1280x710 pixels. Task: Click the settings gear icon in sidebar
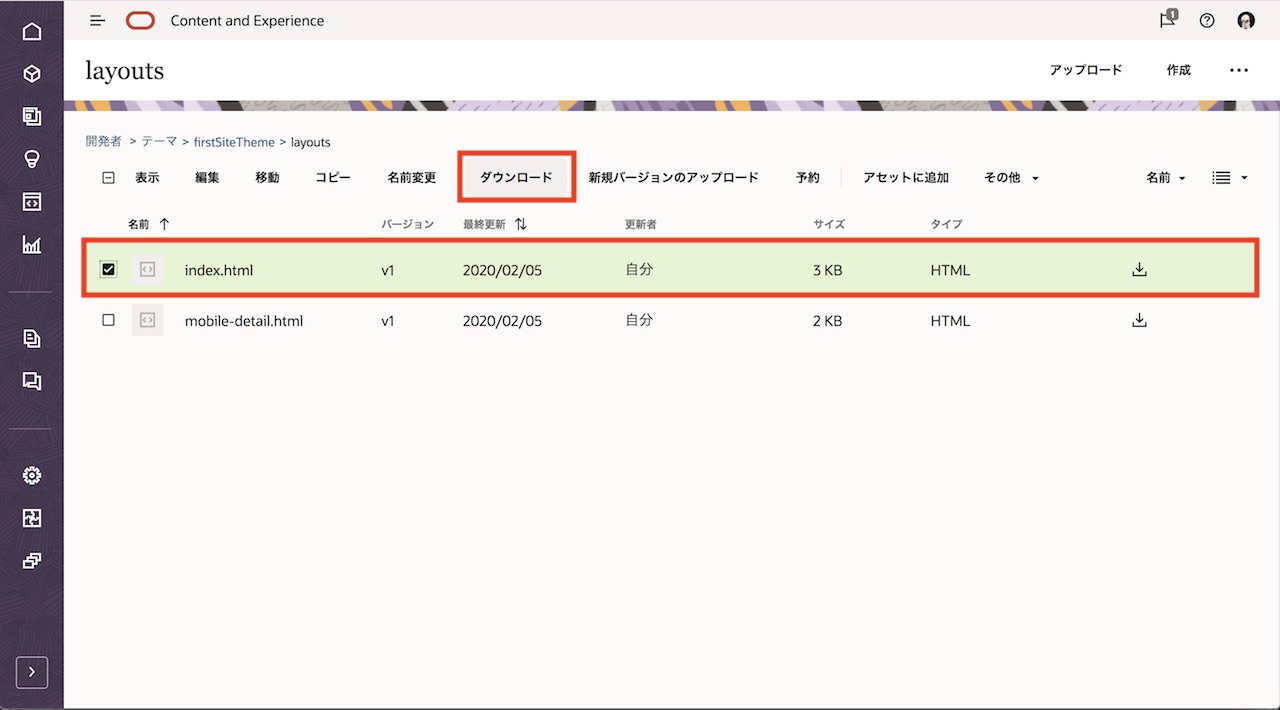click(32, 475)
